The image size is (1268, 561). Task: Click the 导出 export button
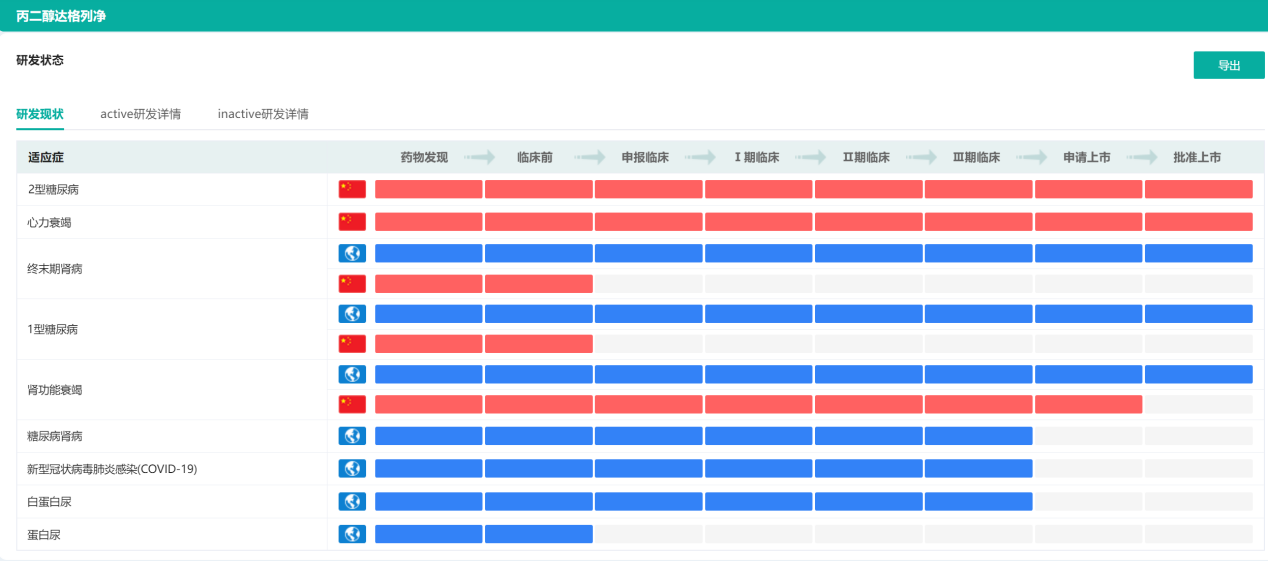1228,66
